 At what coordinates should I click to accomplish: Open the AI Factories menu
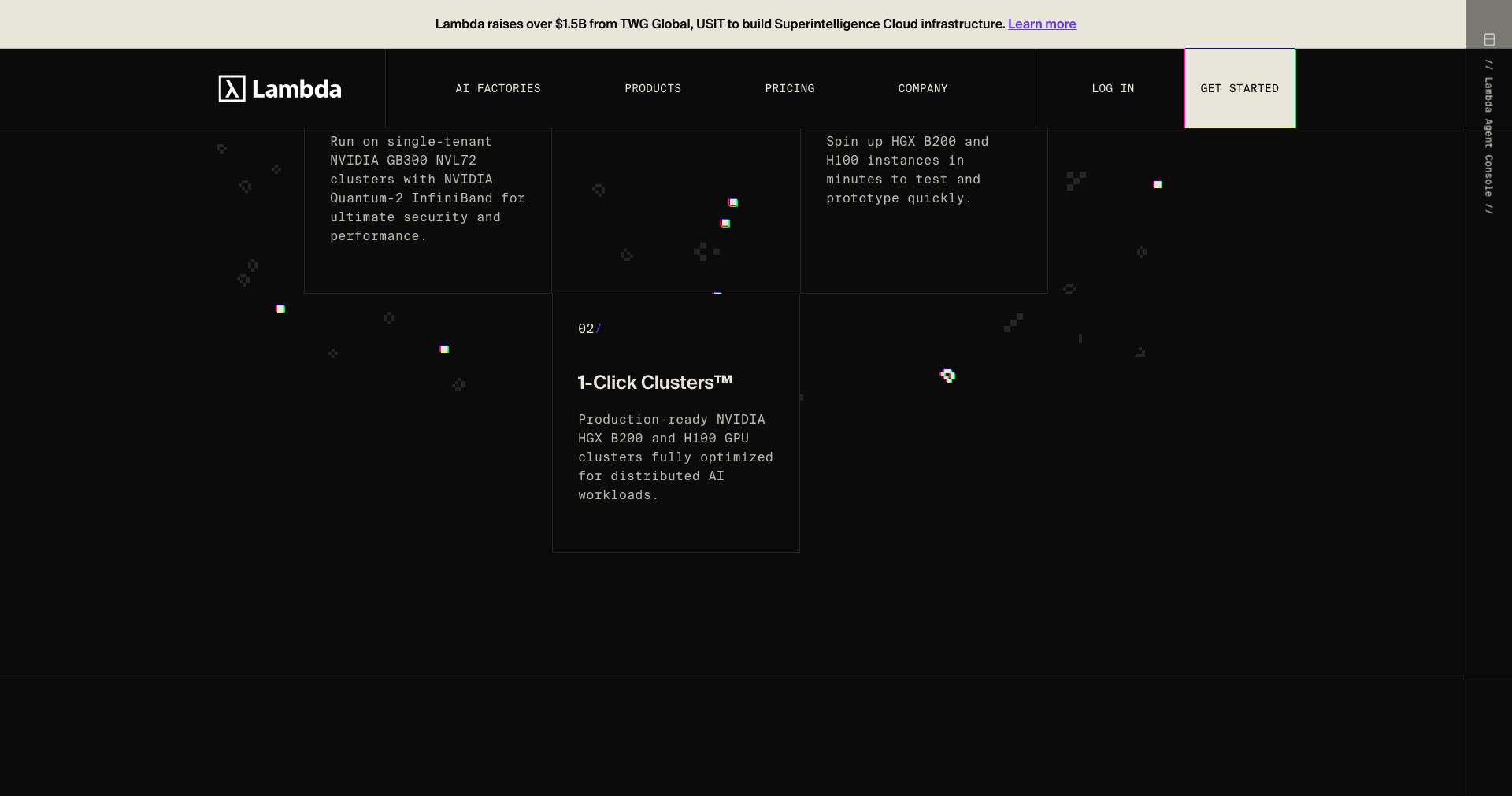(x=498, y=89)
